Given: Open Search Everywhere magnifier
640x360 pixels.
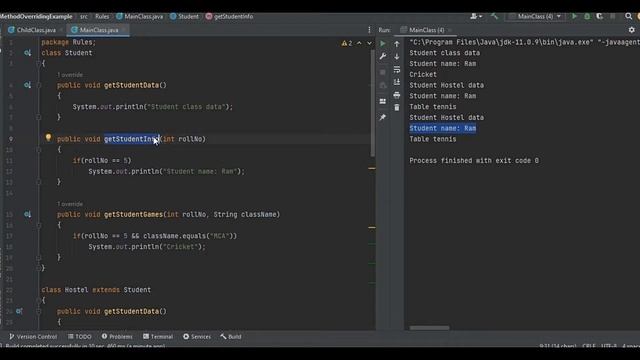Looking at the screenshot, I should coord(628,16).
